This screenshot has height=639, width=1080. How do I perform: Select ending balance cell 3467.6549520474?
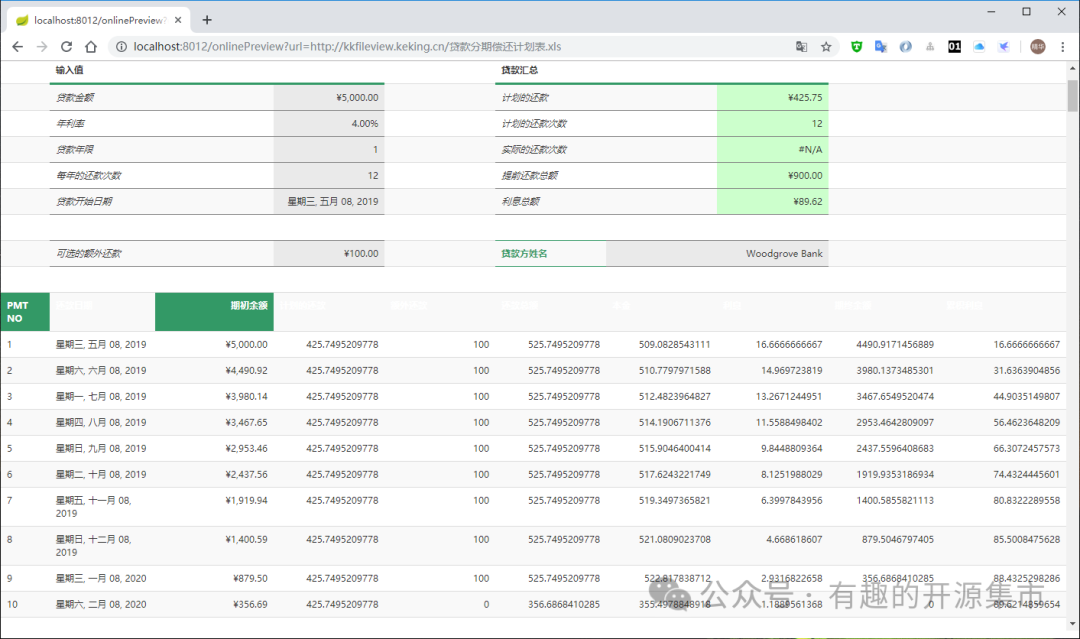[884, 397]
